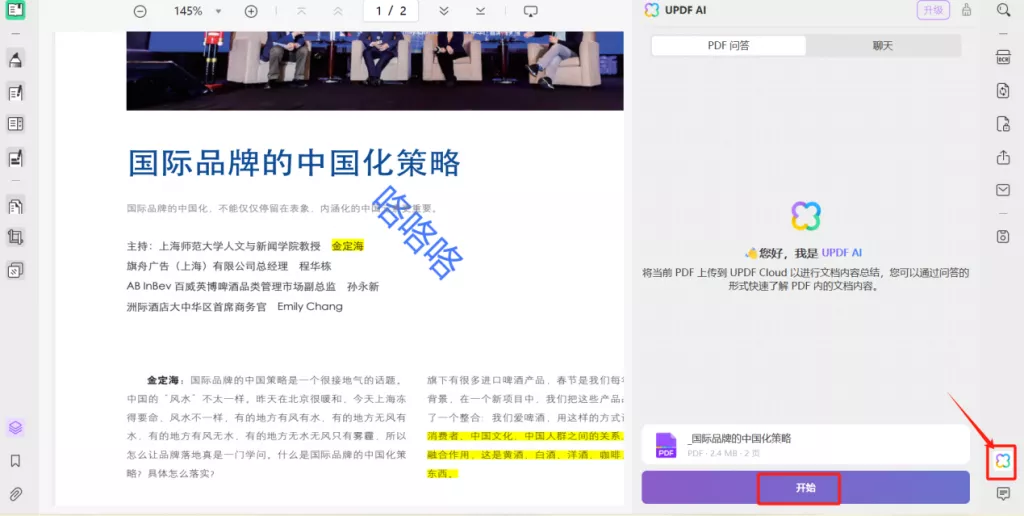This screenshot has height=516, width=1024.
Task: Open the comments panel icon
Action: pos(1003,493)
